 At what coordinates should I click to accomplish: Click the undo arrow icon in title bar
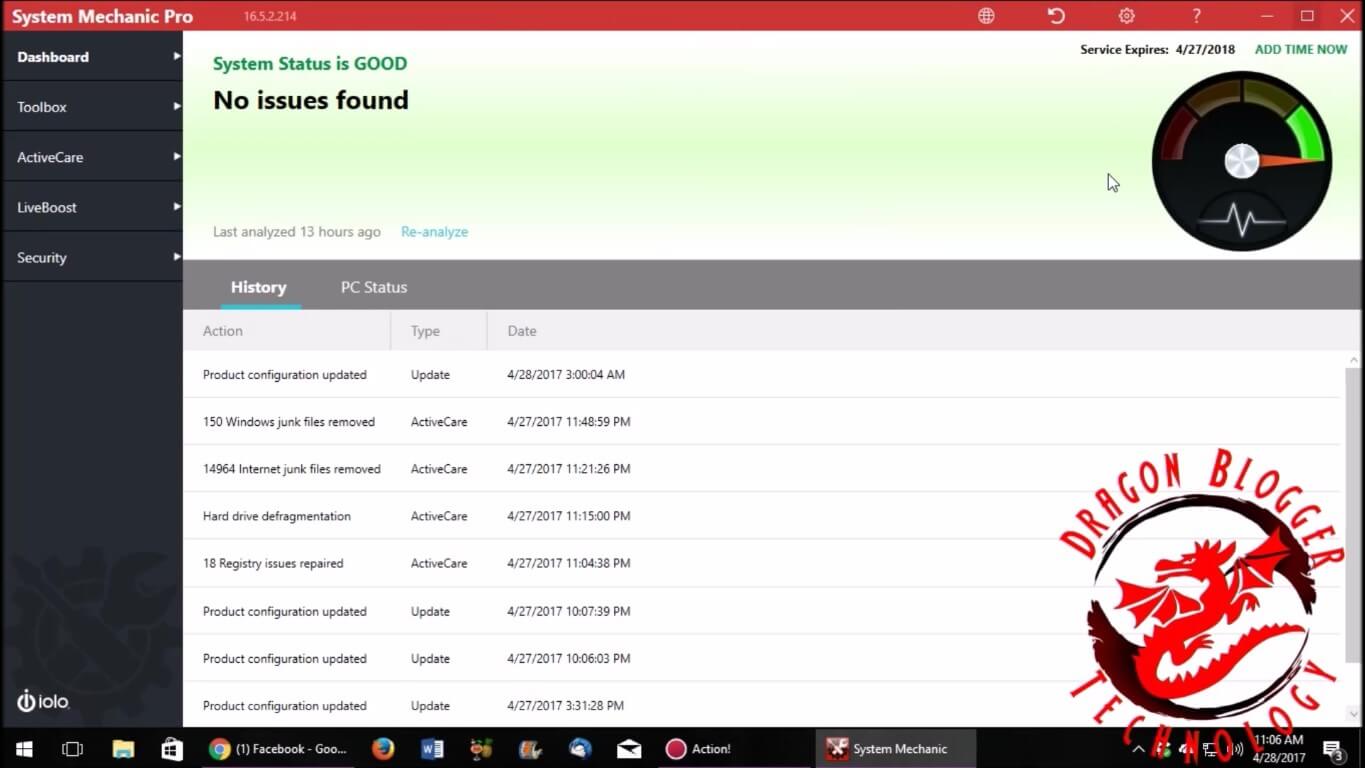pyautogui.click(x=1056, y=16)
